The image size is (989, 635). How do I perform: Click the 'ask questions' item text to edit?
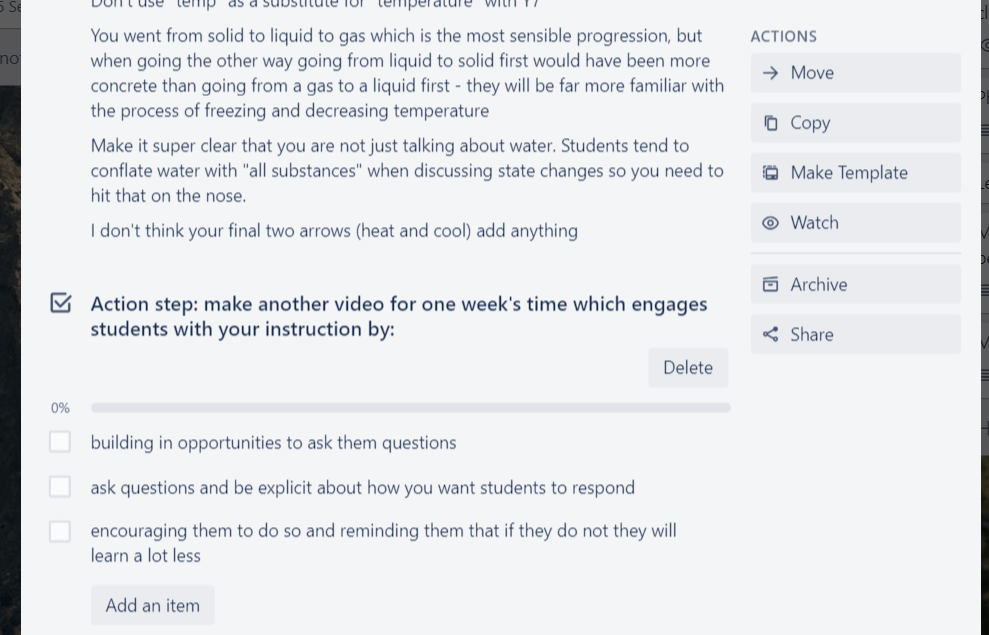tap(362, 487)
